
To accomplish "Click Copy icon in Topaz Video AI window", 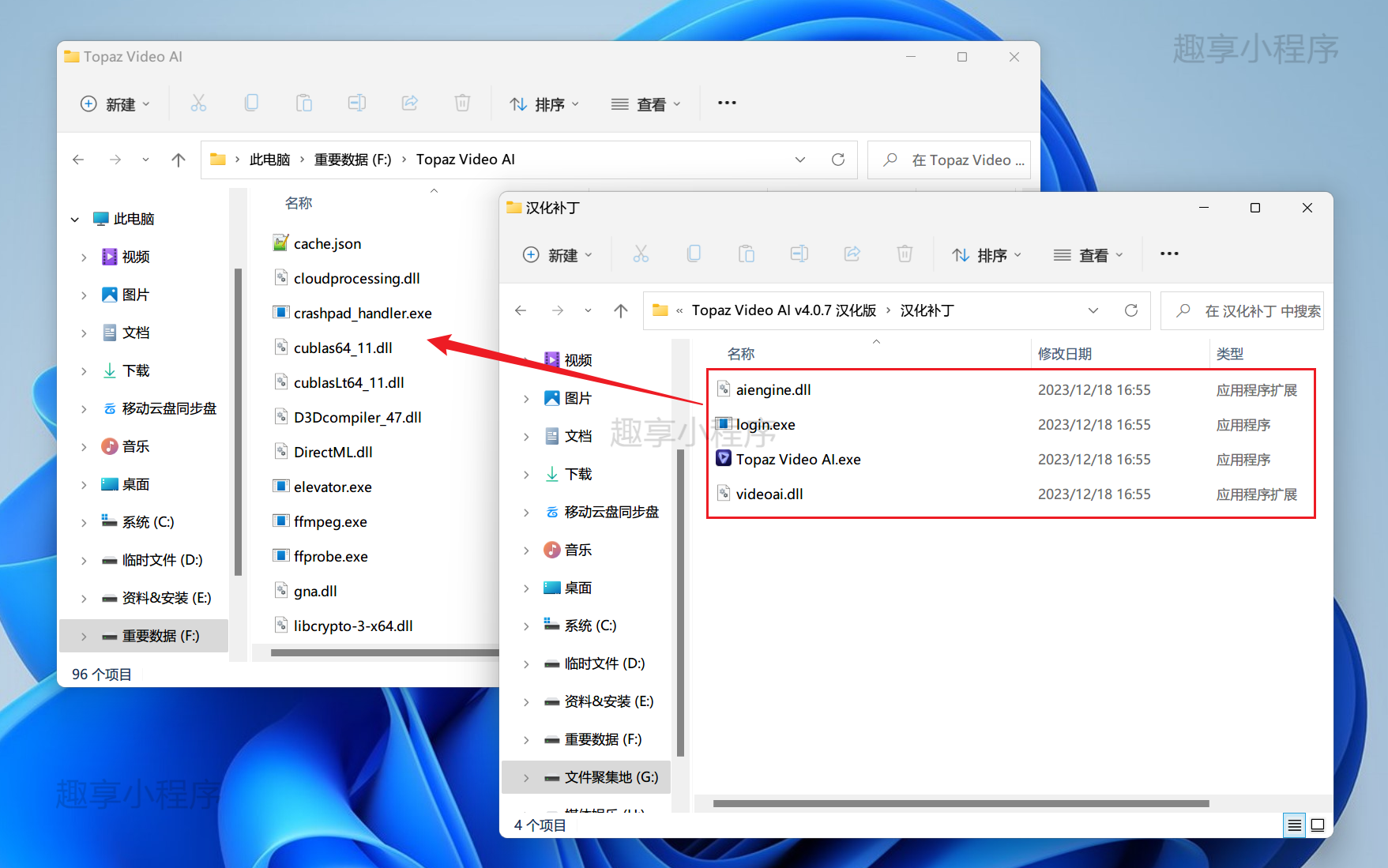I will (251, 103).
